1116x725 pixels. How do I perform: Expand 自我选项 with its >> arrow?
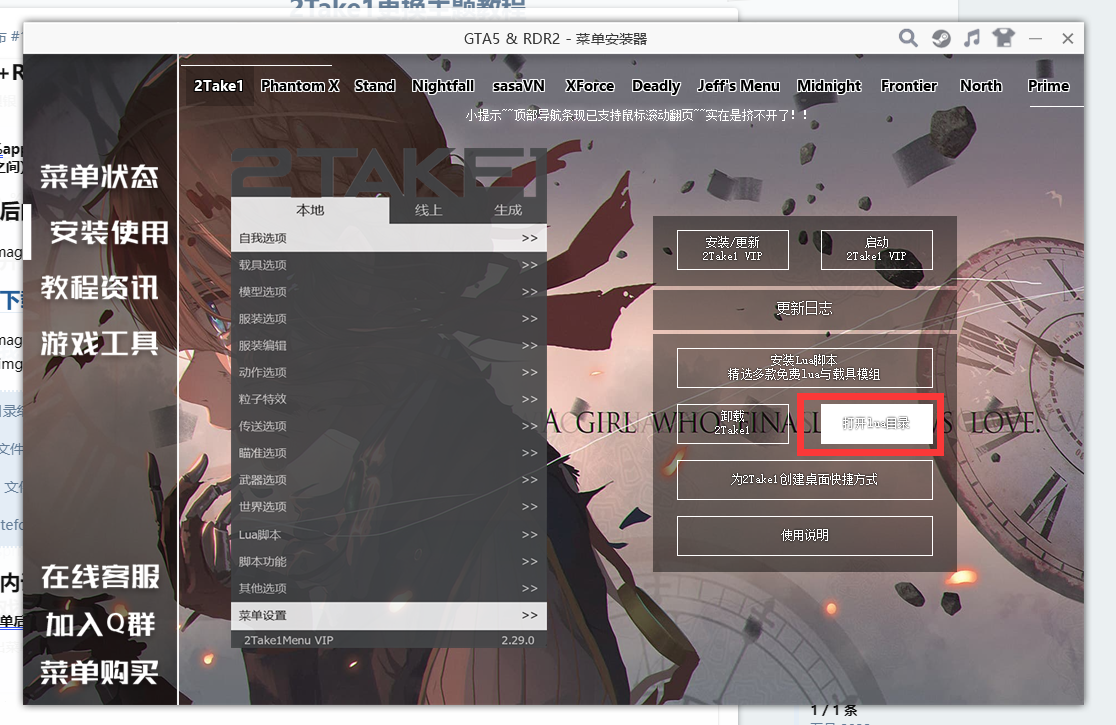pos(529,238)
